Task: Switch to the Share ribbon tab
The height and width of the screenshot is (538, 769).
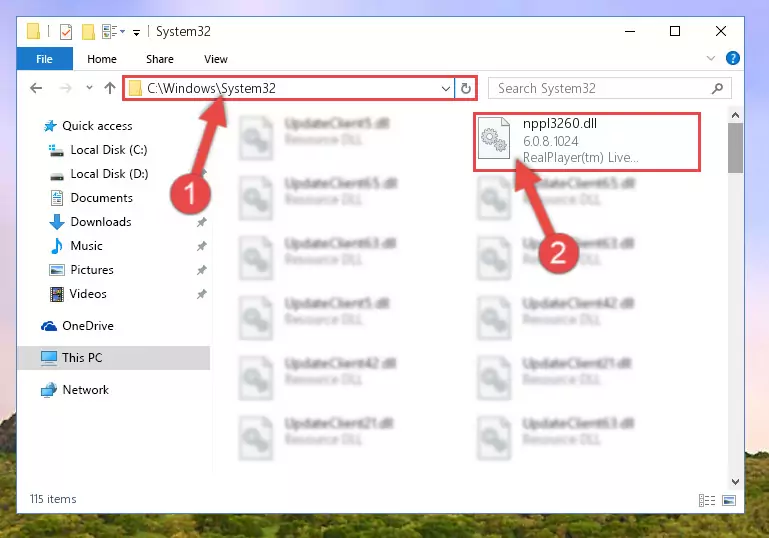Action: pos(160,59)
